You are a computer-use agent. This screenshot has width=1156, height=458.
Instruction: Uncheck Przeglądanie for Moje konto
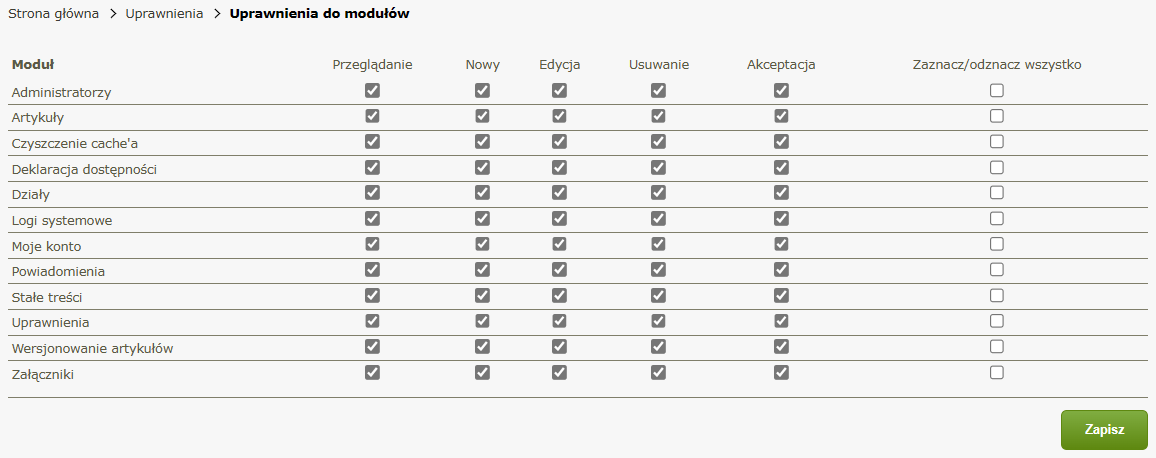372,244
